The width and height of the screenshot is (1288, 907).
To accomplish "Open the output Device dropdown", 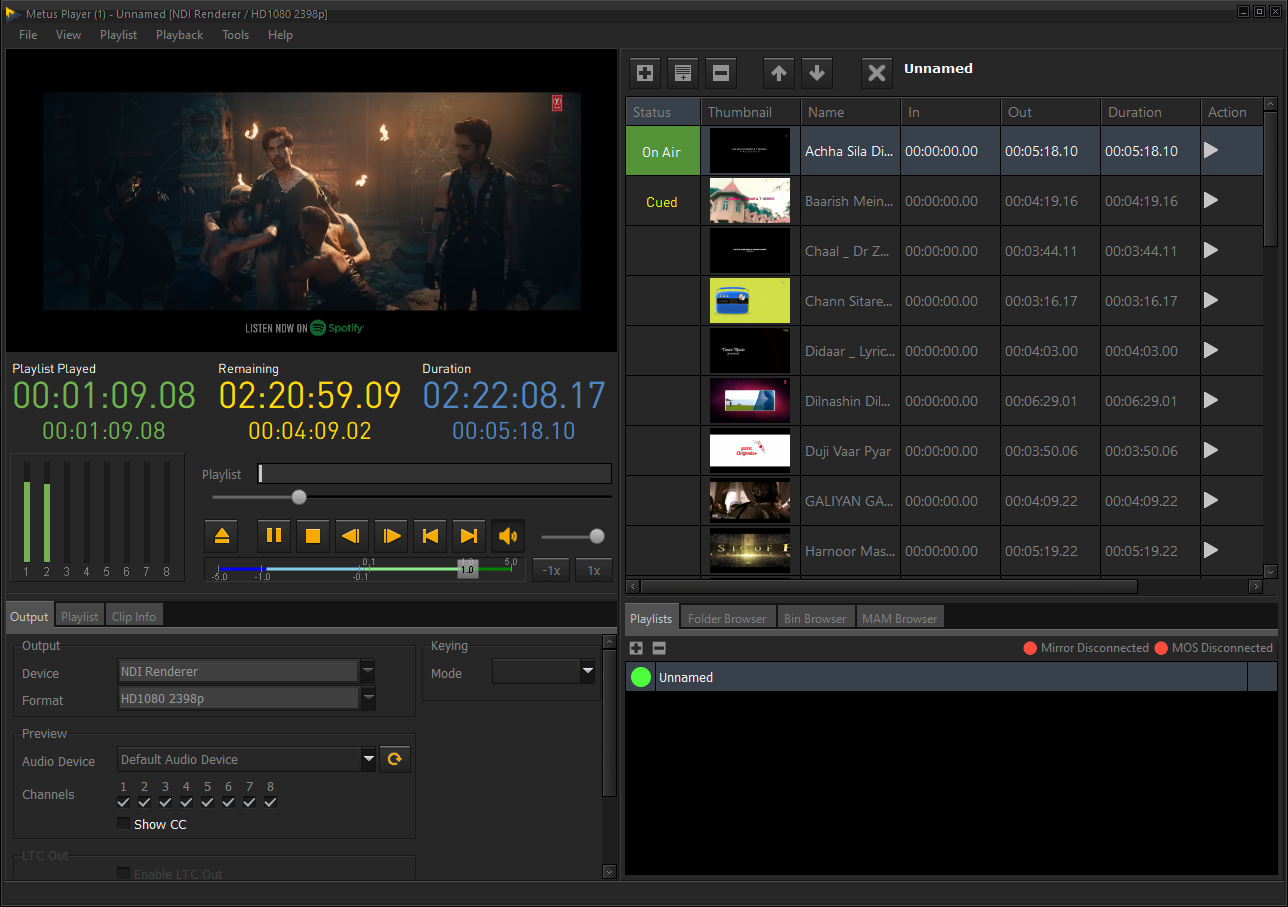I will coord(368,671).
